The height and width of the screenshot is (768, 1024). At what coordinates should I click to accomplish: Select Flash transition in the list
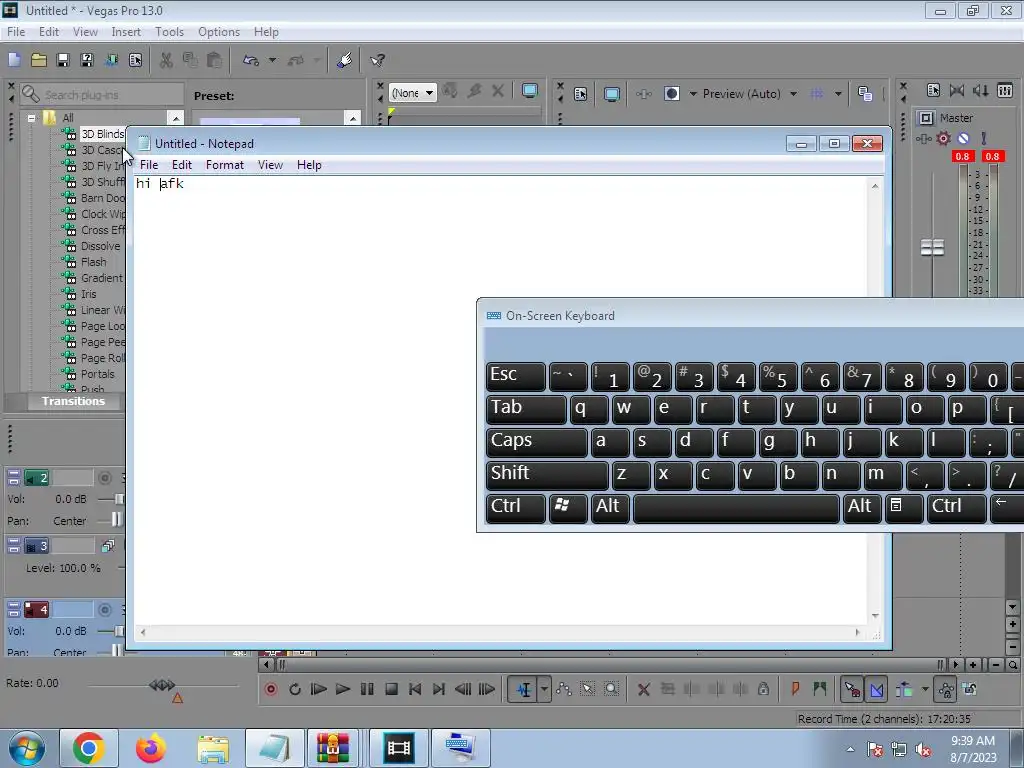coord(93,262)
